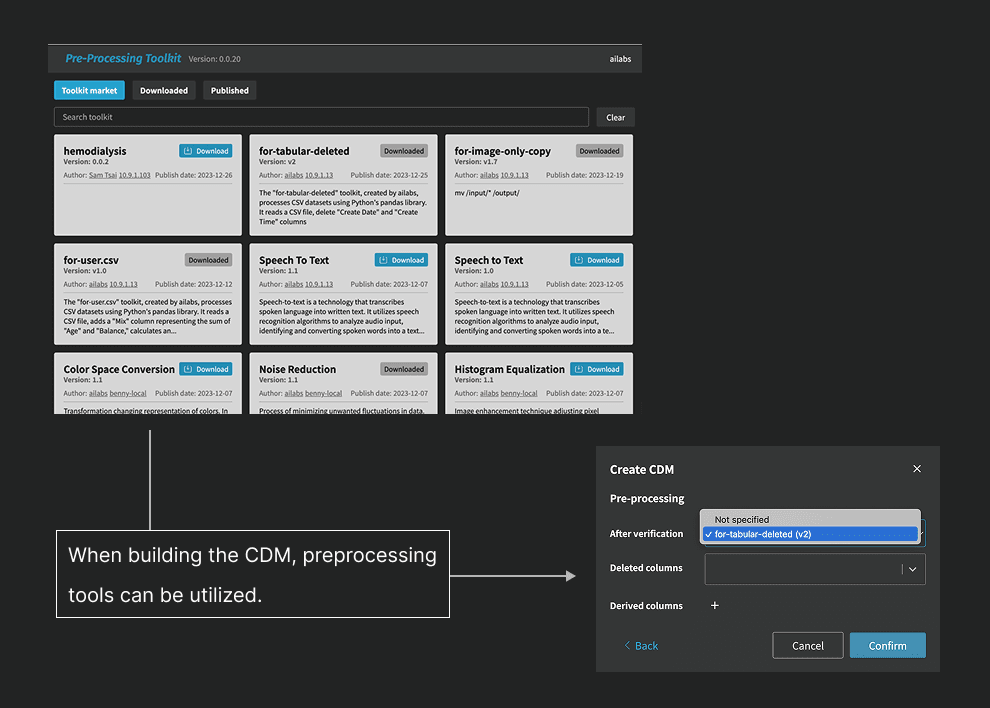Screen dimensions: 990x708
Task: Download Speech to Text version 1.0
Action: pyautogui.click(x=596, y=260)
